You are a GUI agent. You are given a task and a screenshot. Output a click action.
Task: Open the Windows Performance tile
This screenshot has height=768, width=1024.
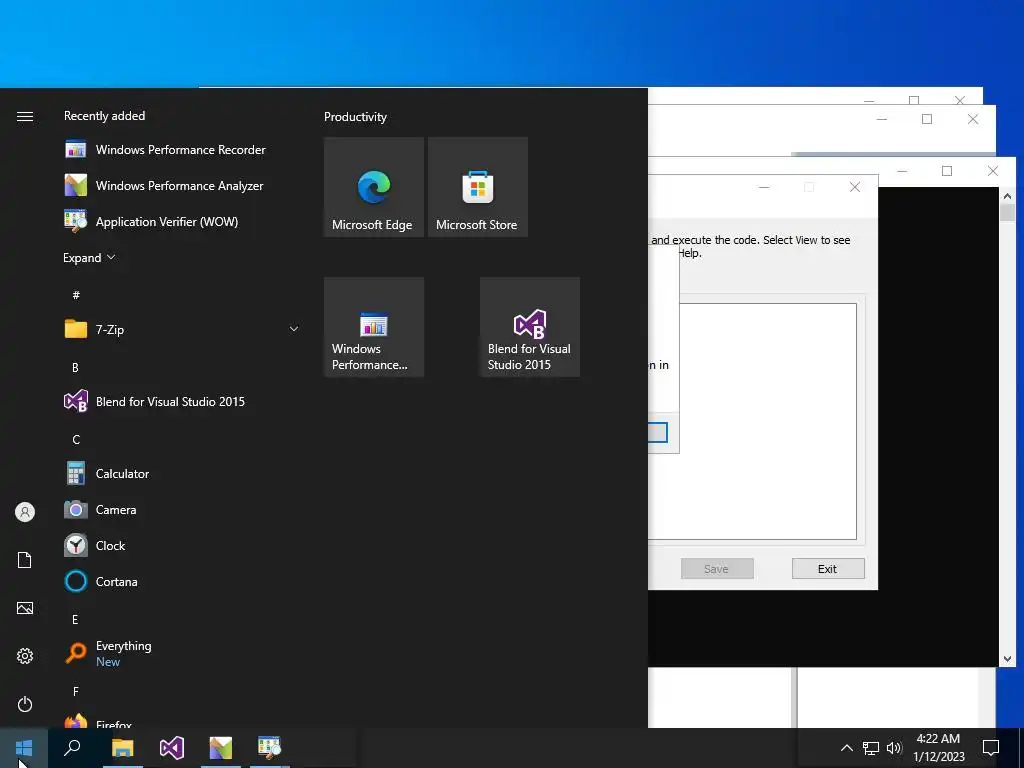point(374,327)
